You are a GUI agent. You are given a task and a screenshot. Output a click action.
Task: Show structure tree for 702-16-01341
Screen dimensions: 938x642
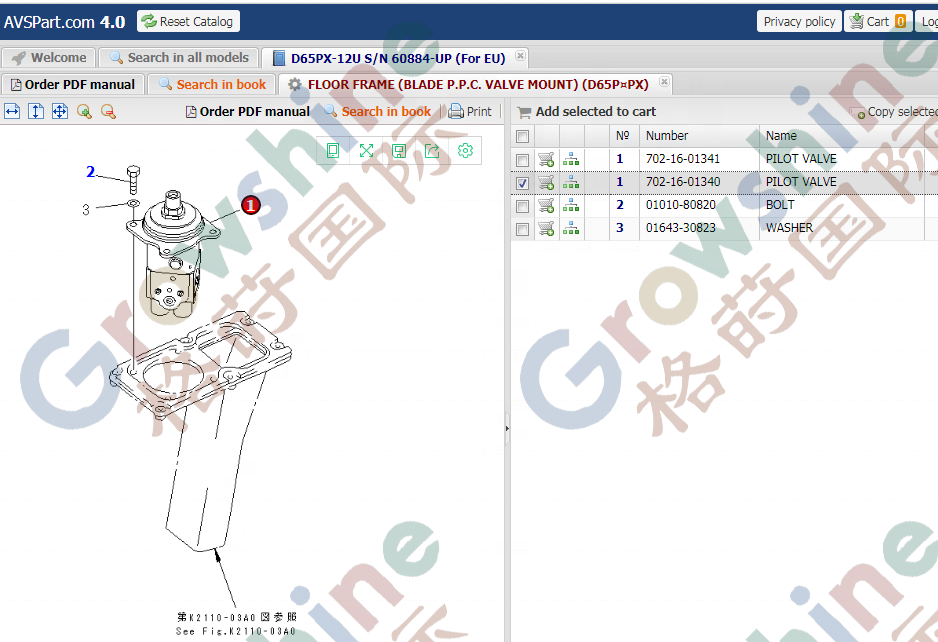click(571, 159)
